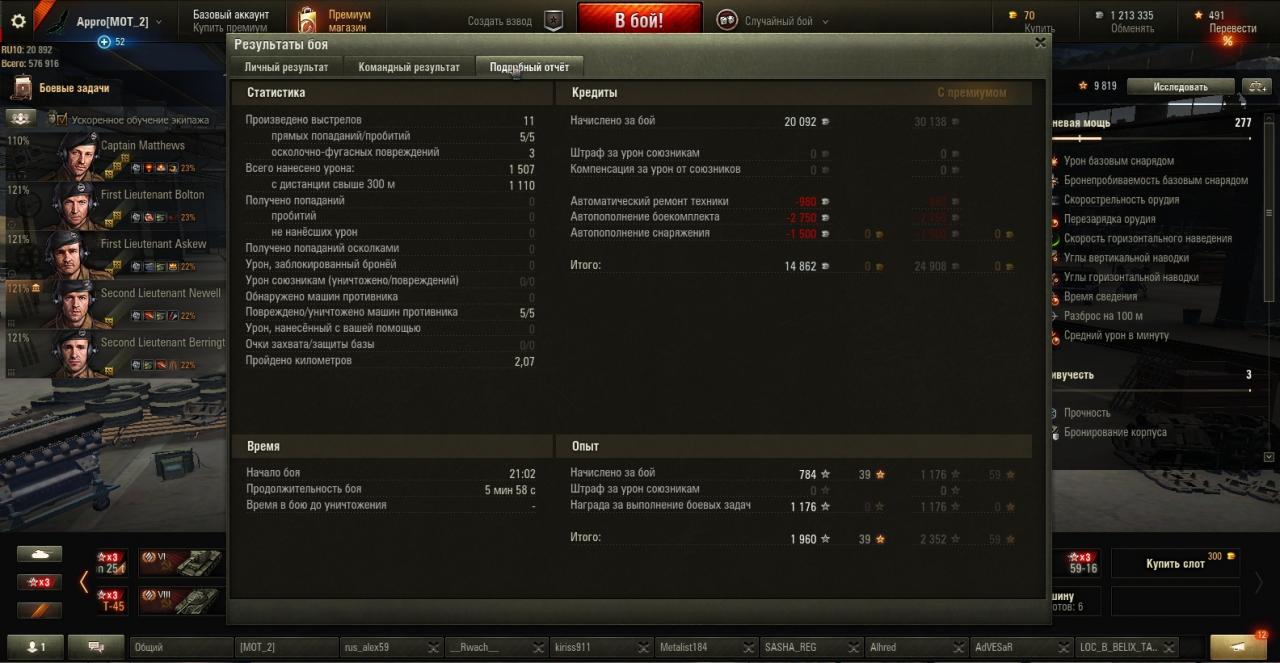
Task: Toggle the elite vehicles filter stripe
Action: click(39, 610)
